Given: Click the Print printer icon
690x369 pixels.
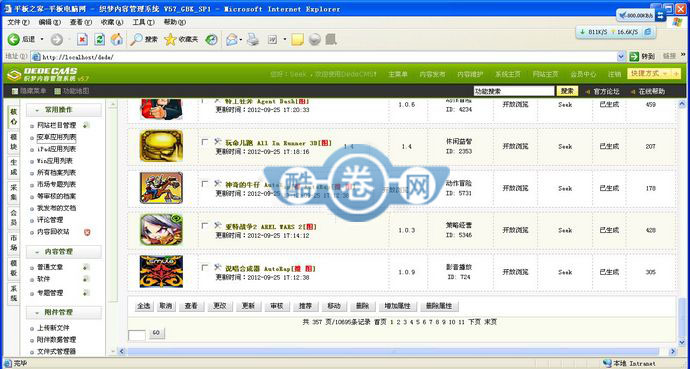Looking at the screenshot, I should click(x=253, y=40).
